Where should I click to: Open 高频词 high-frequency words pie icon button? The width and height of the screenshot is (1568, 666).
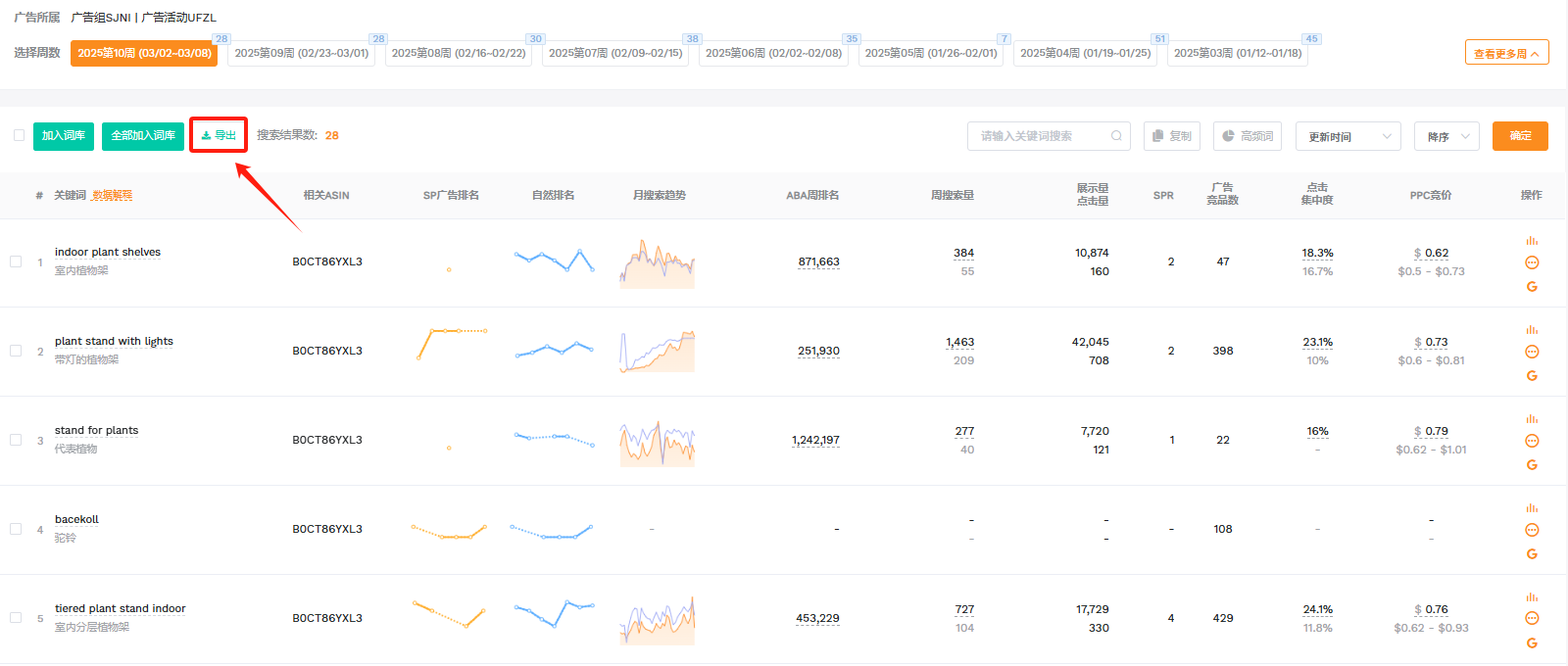click(1247, 136)
